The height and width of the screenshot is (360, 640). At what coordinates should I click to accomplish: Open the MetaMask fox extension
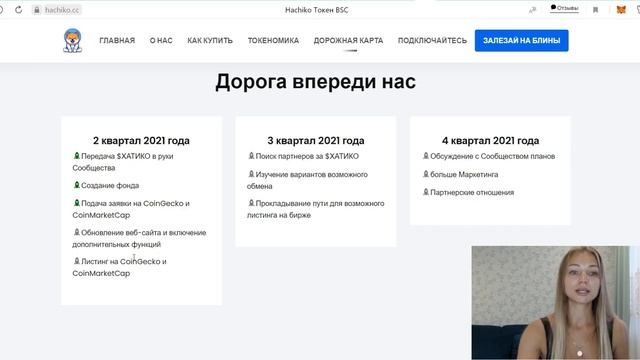point(621,10)
